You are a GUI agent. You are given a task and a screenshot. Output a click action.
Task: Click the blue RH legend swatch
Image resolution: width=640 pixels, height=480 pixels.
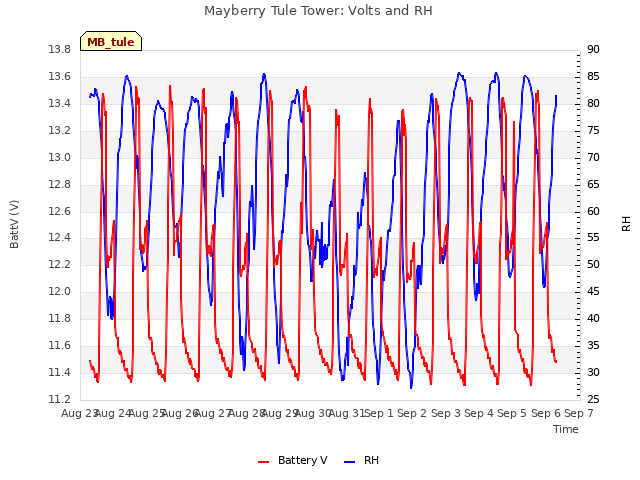[350, 461]
